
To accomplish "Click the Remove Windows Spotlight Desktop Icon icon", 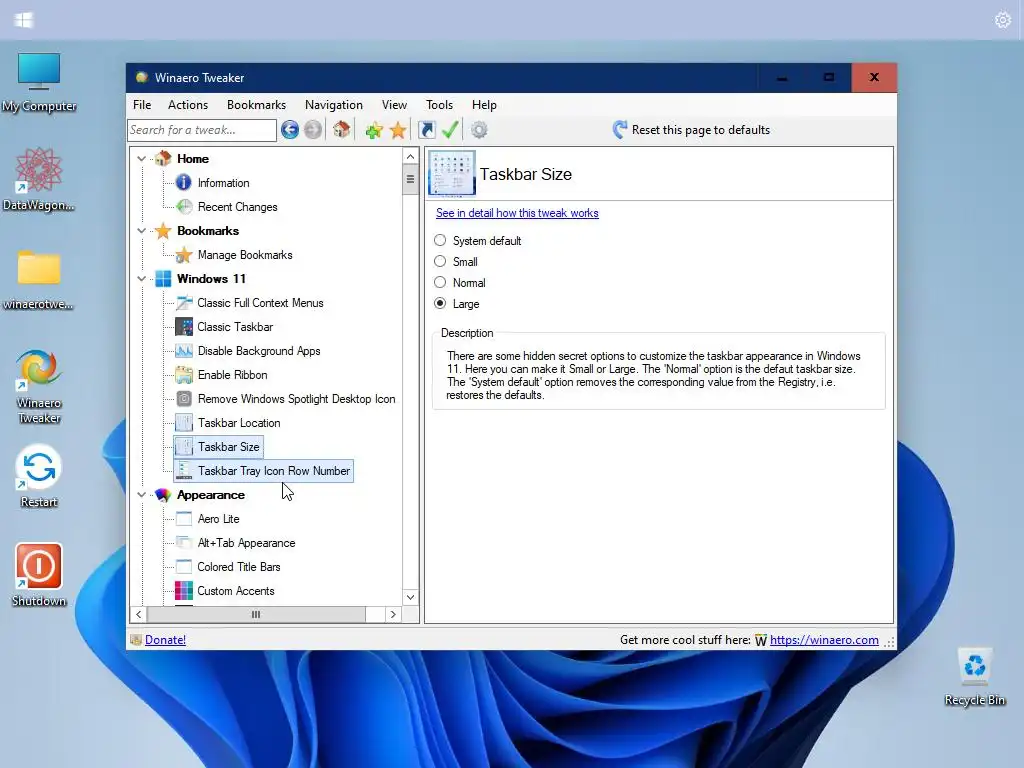I will click(x=184, y=399).
